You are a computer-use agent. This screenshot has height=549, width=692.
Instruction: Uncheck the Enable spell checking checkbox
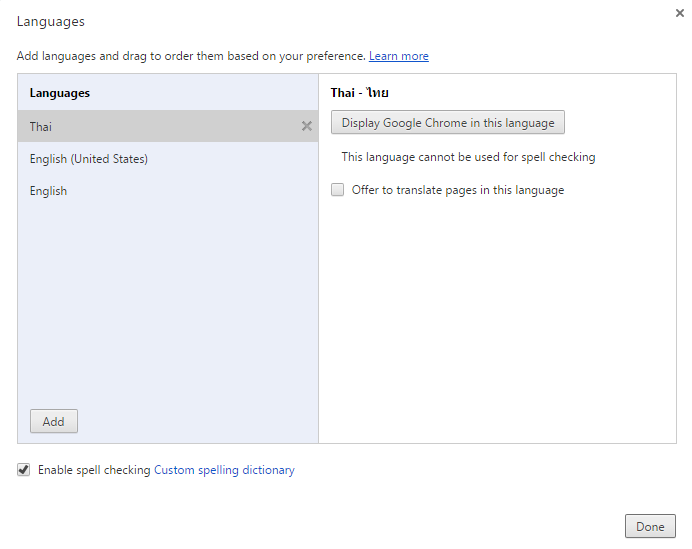click(x=24, y=470)
